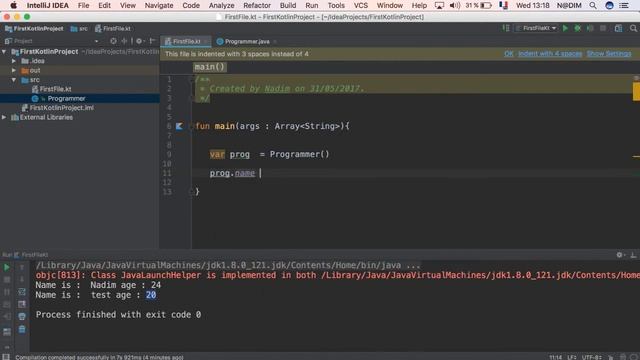Open Run panel settings gear
Viewport: 640px width, 360px height.
pyautogui.click(x=620, y=255)
